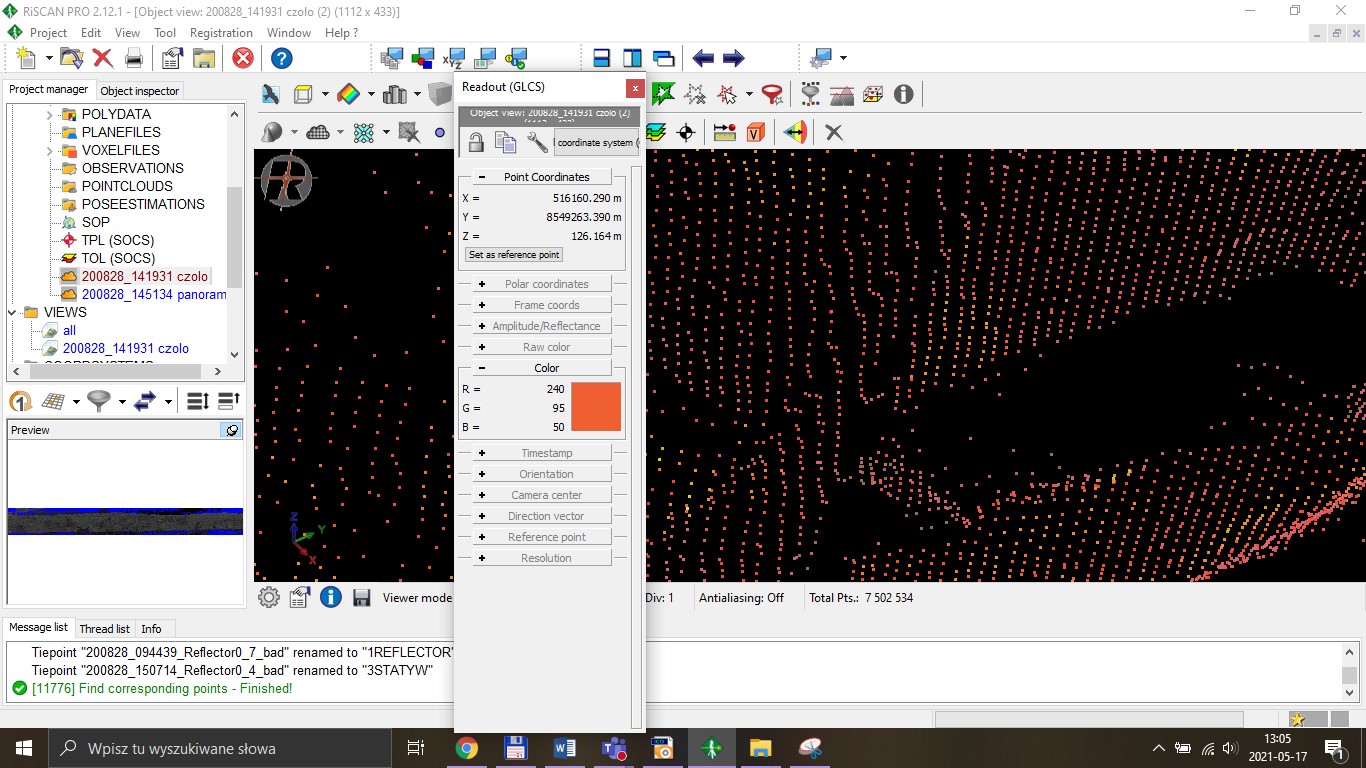
Task: Click the XYZ coordinate window icon
Action: (454, 58)
